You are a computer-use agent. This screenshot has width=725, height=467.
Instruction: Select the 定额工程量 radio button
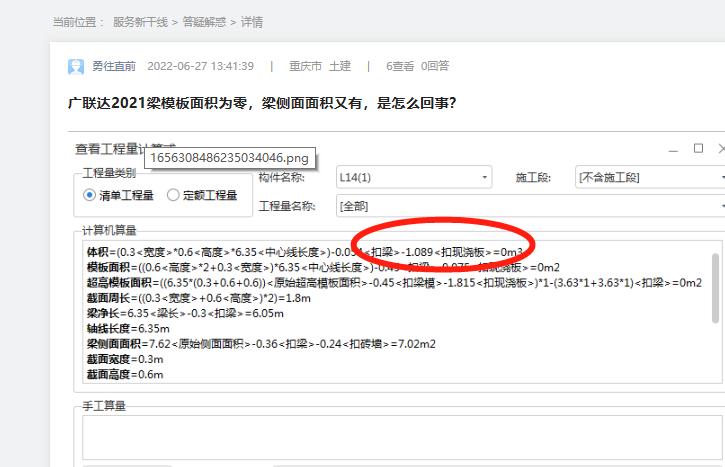point(173,195)
